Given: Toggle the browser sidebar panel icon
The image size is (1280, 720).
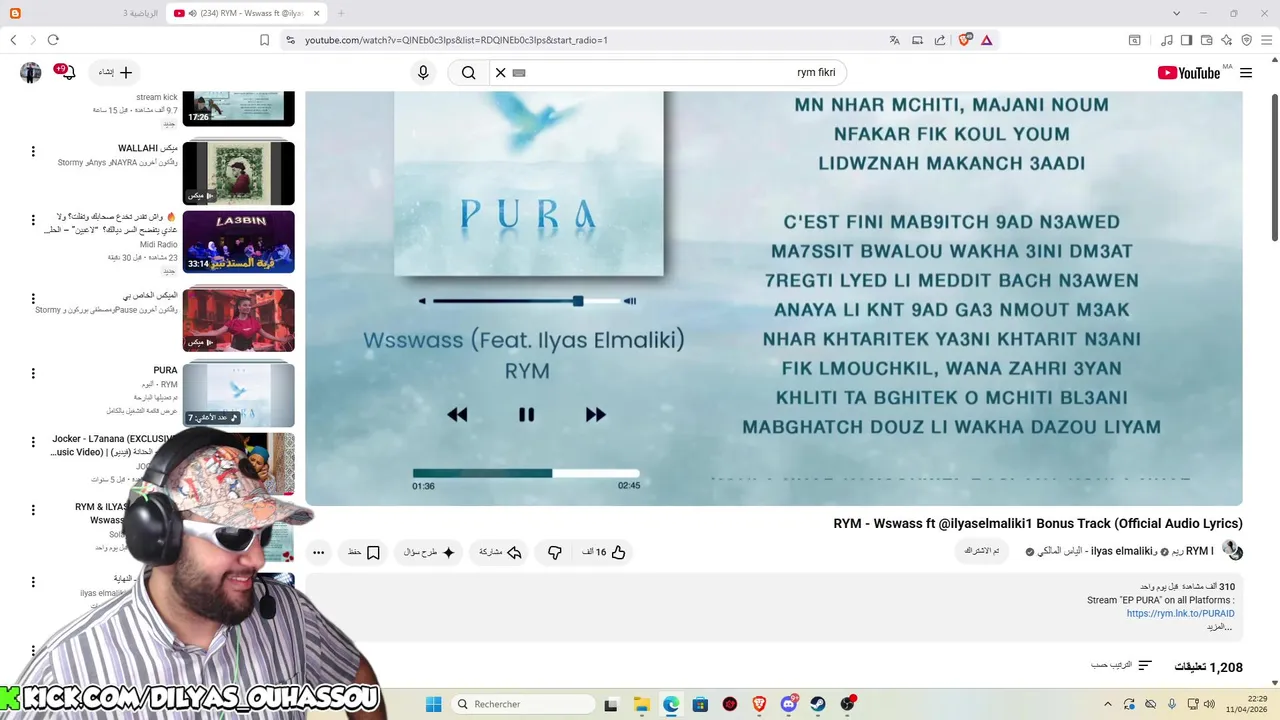Looking at the screenshot, I should pyautogui.click(x=1186, y=40).
